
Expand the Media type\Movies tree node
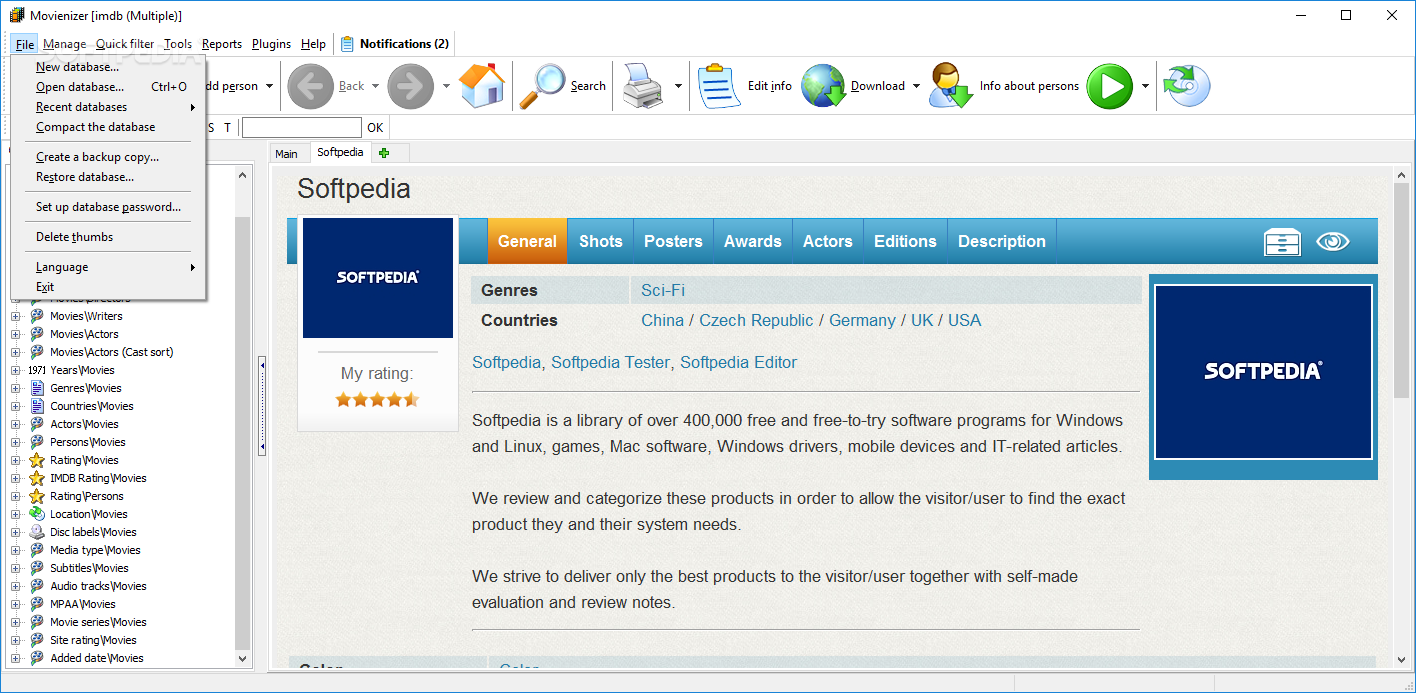pos(15,550)
